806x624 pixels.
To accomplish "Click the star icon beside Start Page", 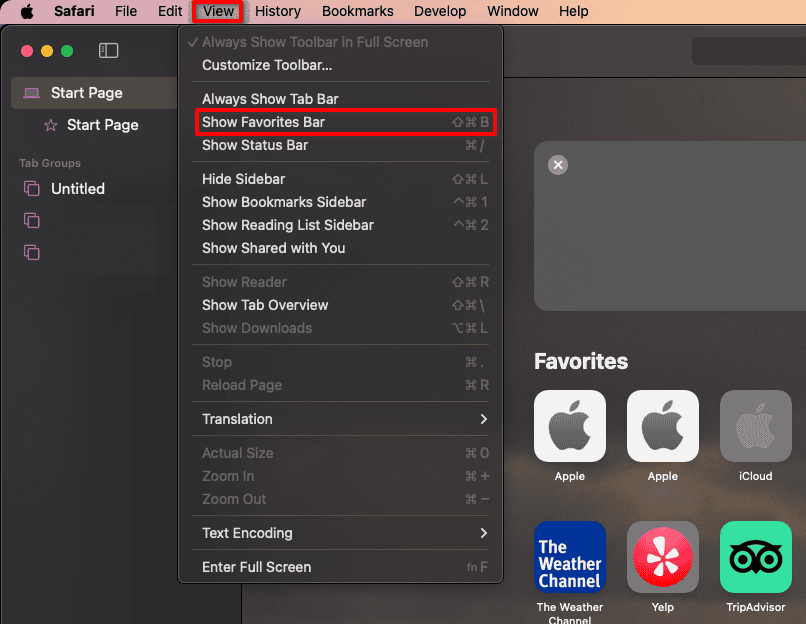I will [x=50, y=125].
